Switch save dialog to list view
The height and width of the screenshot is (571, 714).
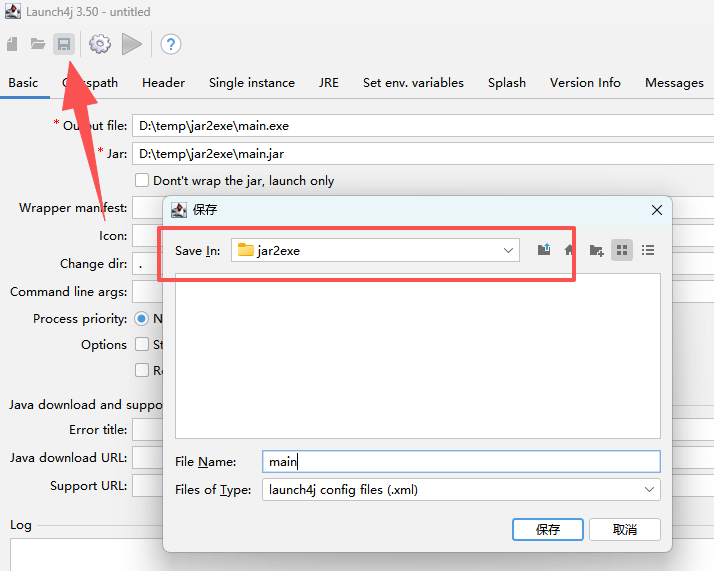[x=648, y=250]
